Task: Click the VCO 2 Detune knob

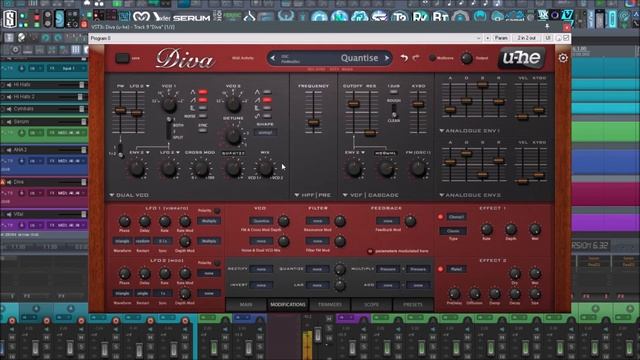Action: click(x=233, y=137)
